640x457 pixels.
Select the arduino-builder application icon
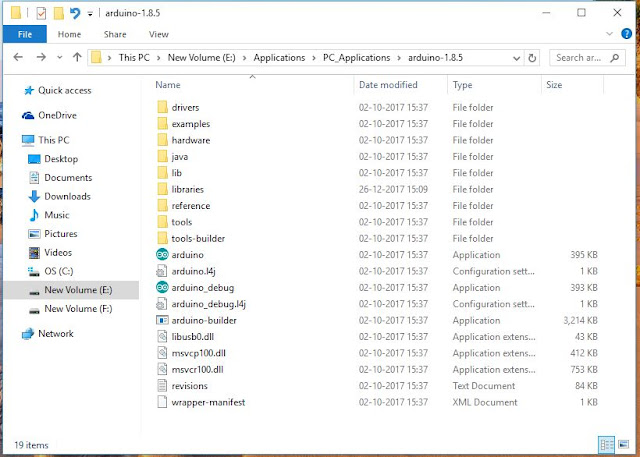click(162, 320)
